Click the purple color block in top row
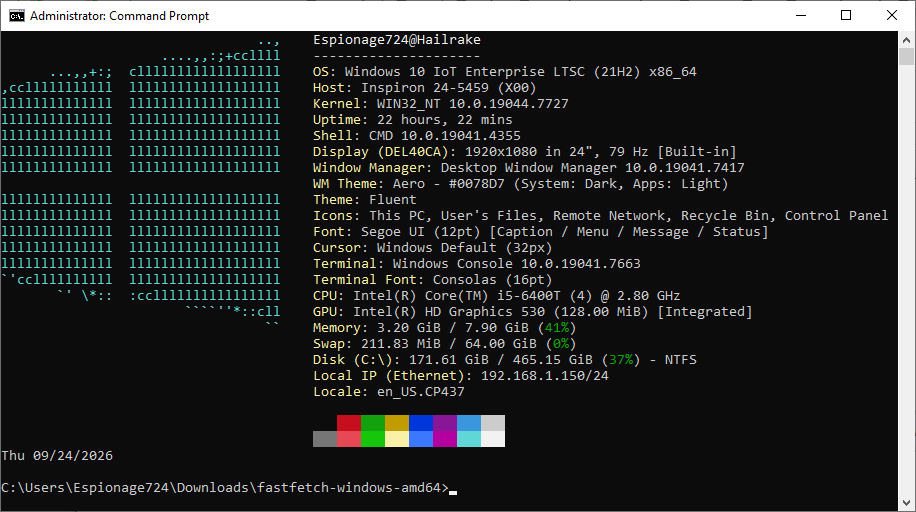Viewport: 916px width, 512px height. (x=445, y=423)
